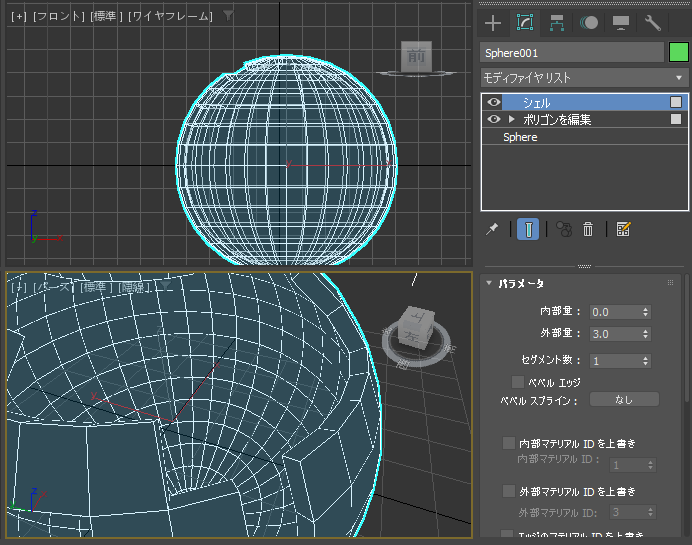Toggle eye visibility of ポリゴンを編集 modifier
This screenshot has height=545, width=692.
[x=493, y=119]
